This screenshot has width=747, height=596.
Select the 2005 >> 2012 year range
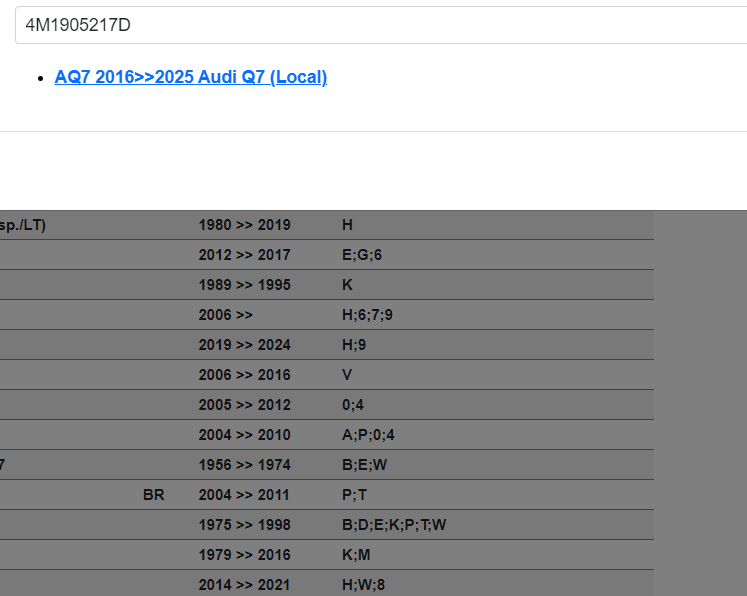pos(244,405)
